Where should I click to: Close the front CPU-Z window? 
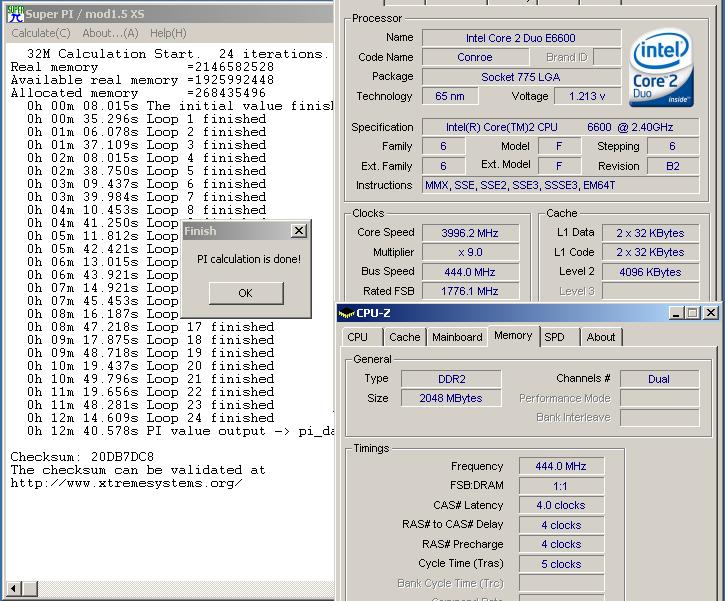coord(711,313)
